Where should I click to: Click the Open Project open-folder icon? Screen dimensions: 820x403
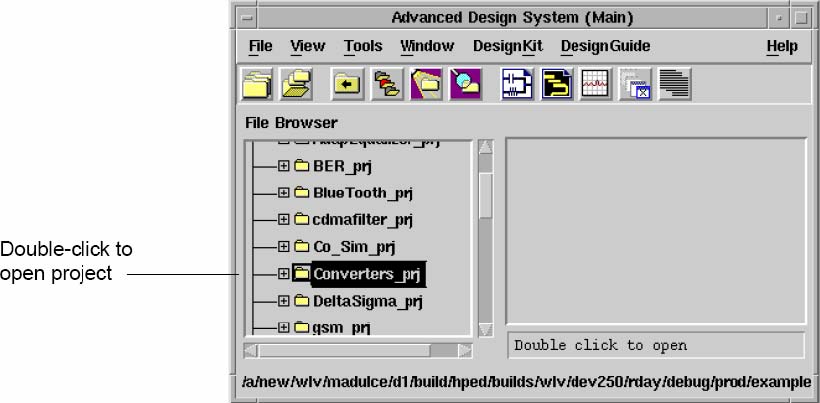pyautogui.click(x=296, y=84)
